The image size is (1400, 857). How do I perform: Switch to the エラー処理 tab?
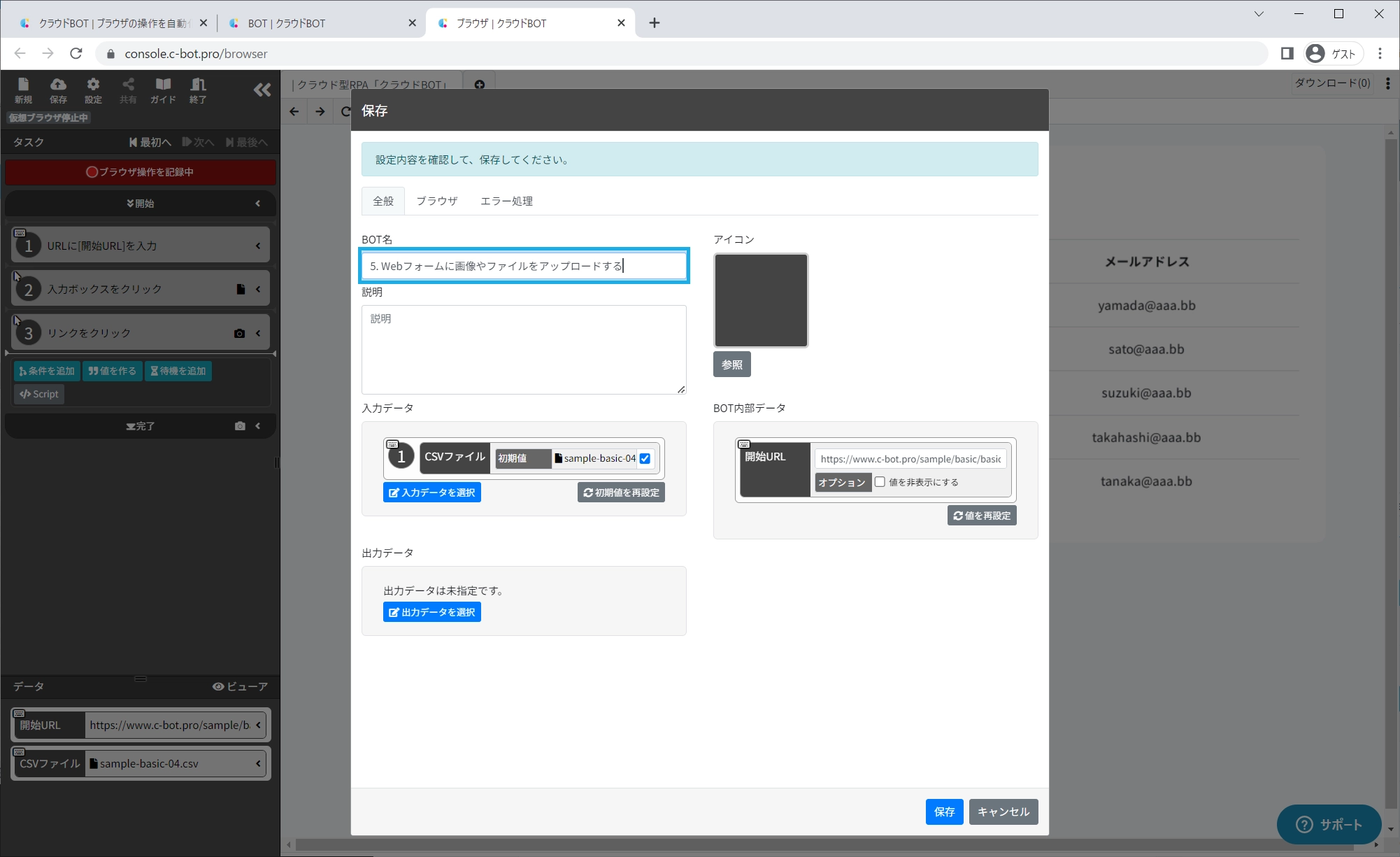point(506,201)
